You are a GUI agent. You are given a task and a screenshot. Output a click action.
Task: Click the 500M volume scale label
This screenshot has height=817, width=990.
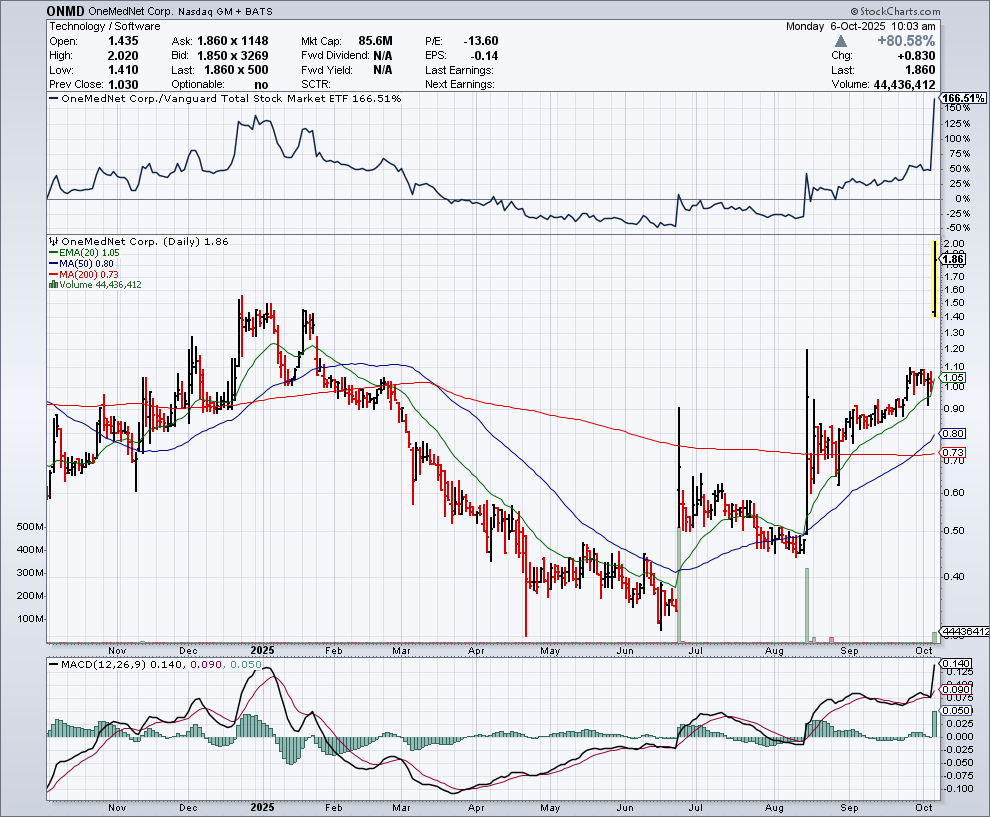pyautogui.click(x=30, y=527)
